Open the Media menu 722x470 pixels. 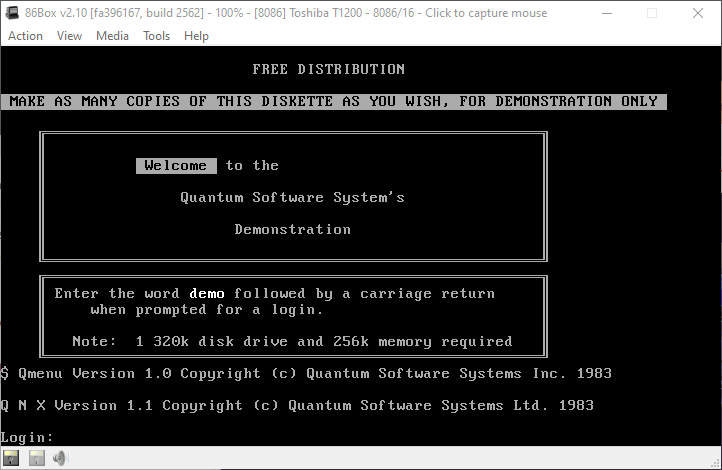coord(112,36)
